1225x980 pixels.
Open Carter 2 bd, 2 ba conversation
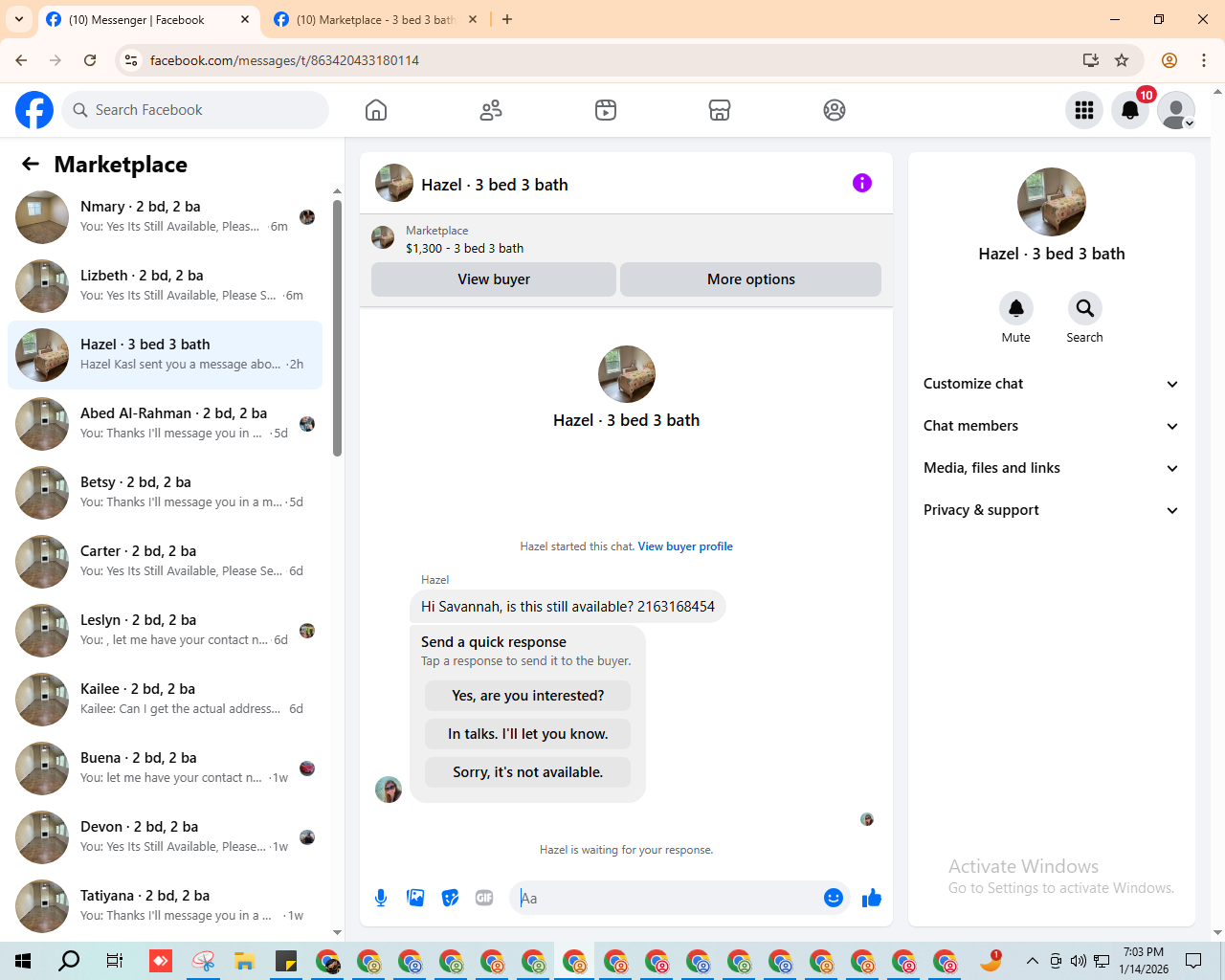click(x=165, y=562)
